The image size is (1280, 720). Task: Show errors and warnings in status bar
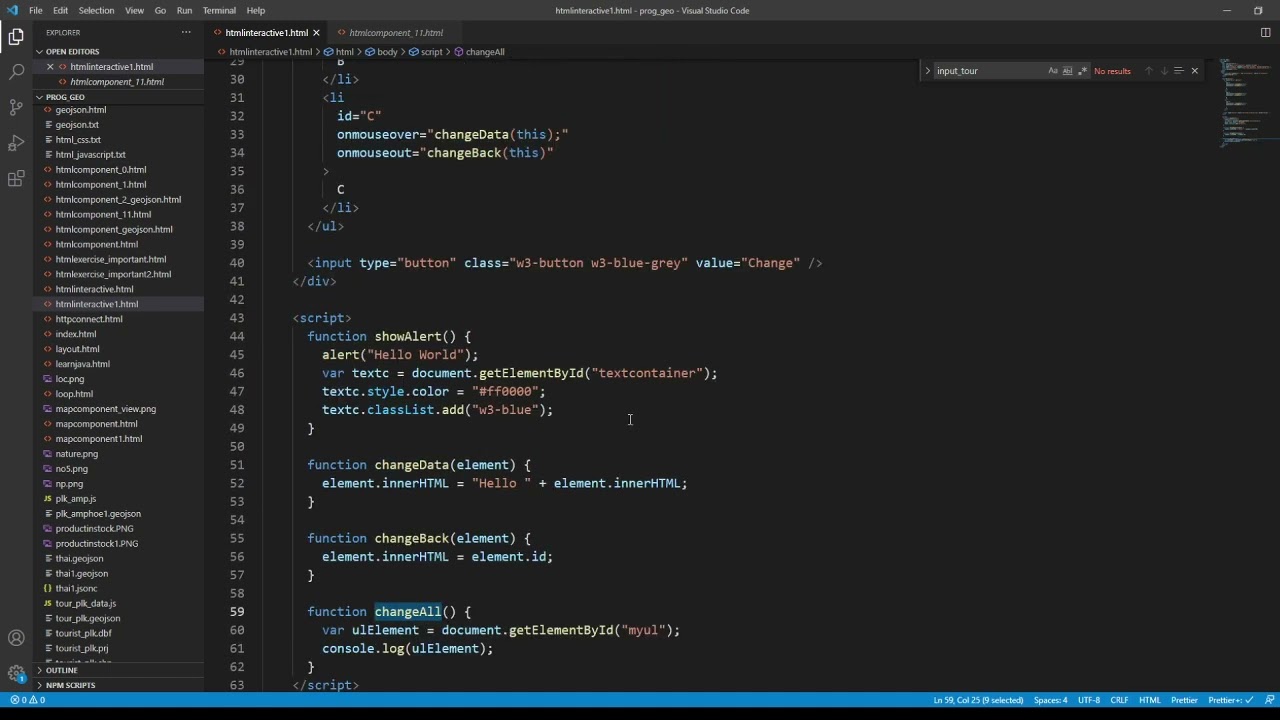tap(27, 700)
